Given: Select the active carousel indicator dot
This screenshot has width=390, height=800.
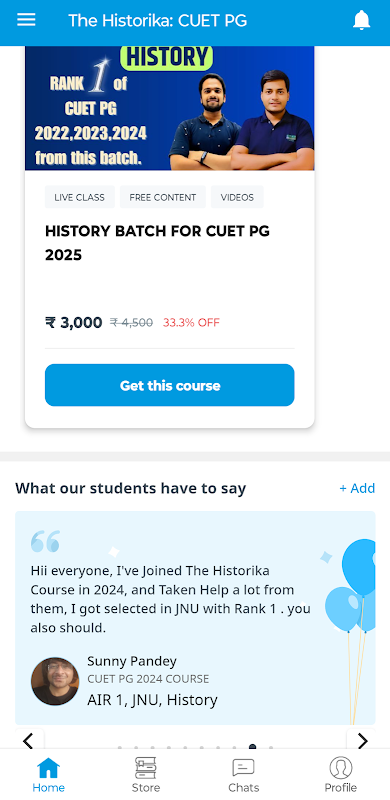Looking at the screenshot, I should 252,747.
